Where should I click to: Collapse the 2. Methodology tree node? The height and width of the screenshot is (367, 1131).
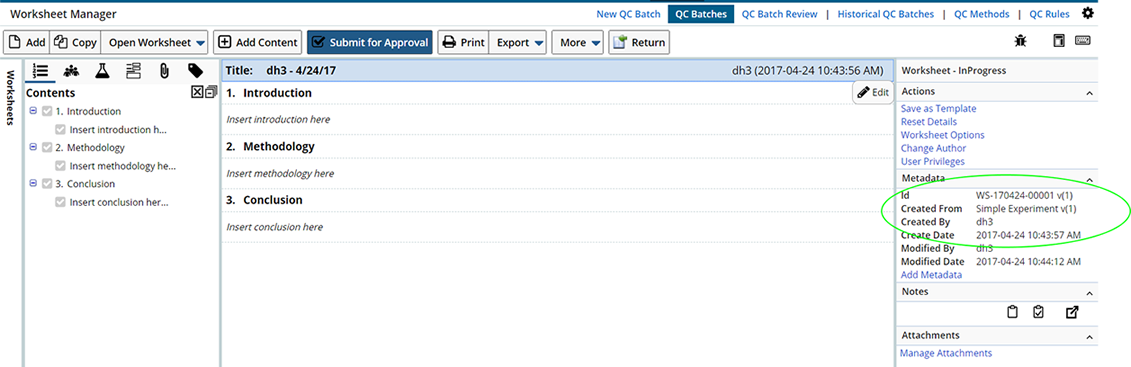point(33,146)
